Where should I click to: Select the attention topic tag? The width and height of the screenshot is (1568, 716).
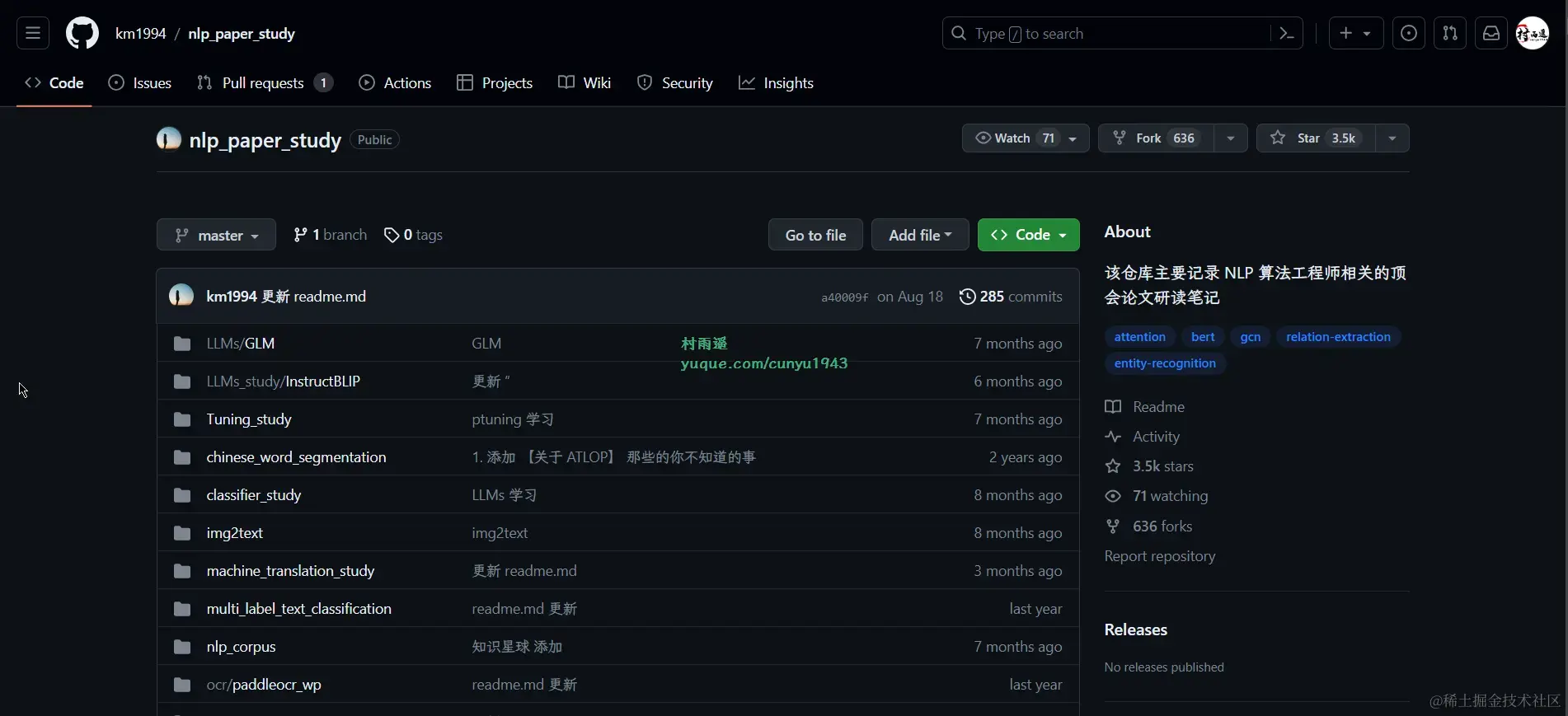[x=1139, y=337]
